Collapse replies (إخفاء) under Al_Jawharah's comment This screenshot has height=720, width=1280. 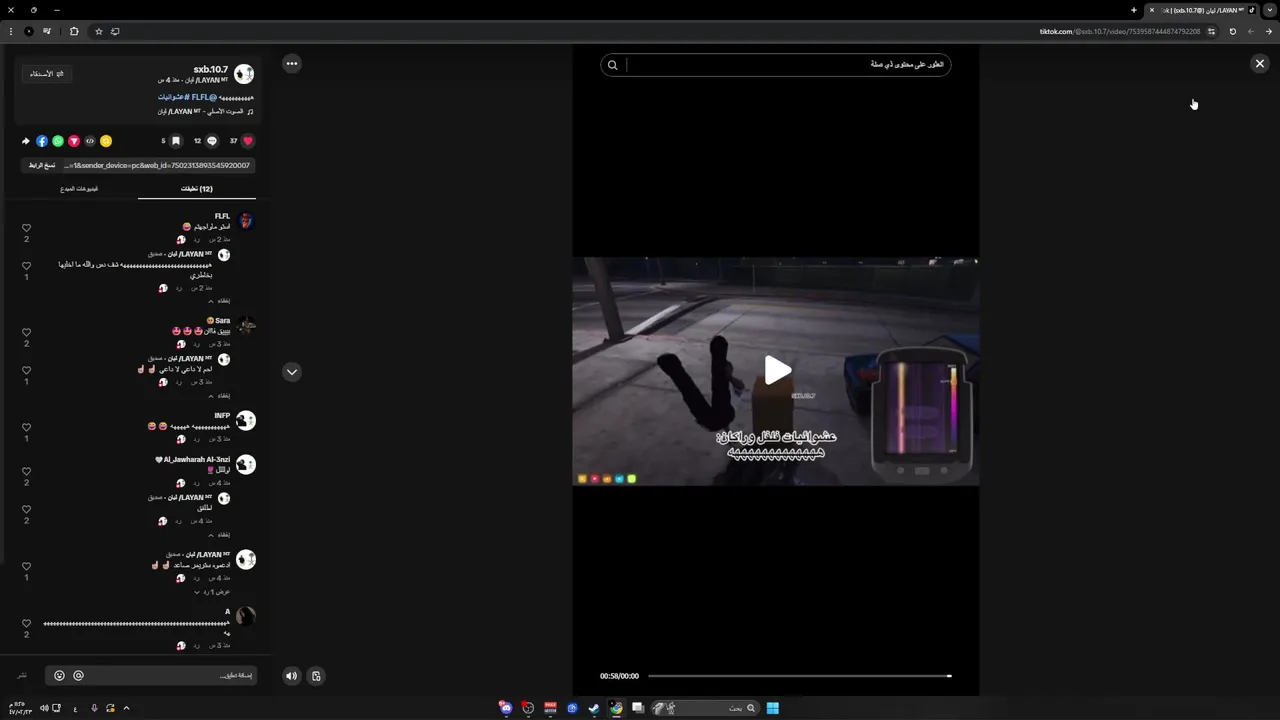point(220,534)
